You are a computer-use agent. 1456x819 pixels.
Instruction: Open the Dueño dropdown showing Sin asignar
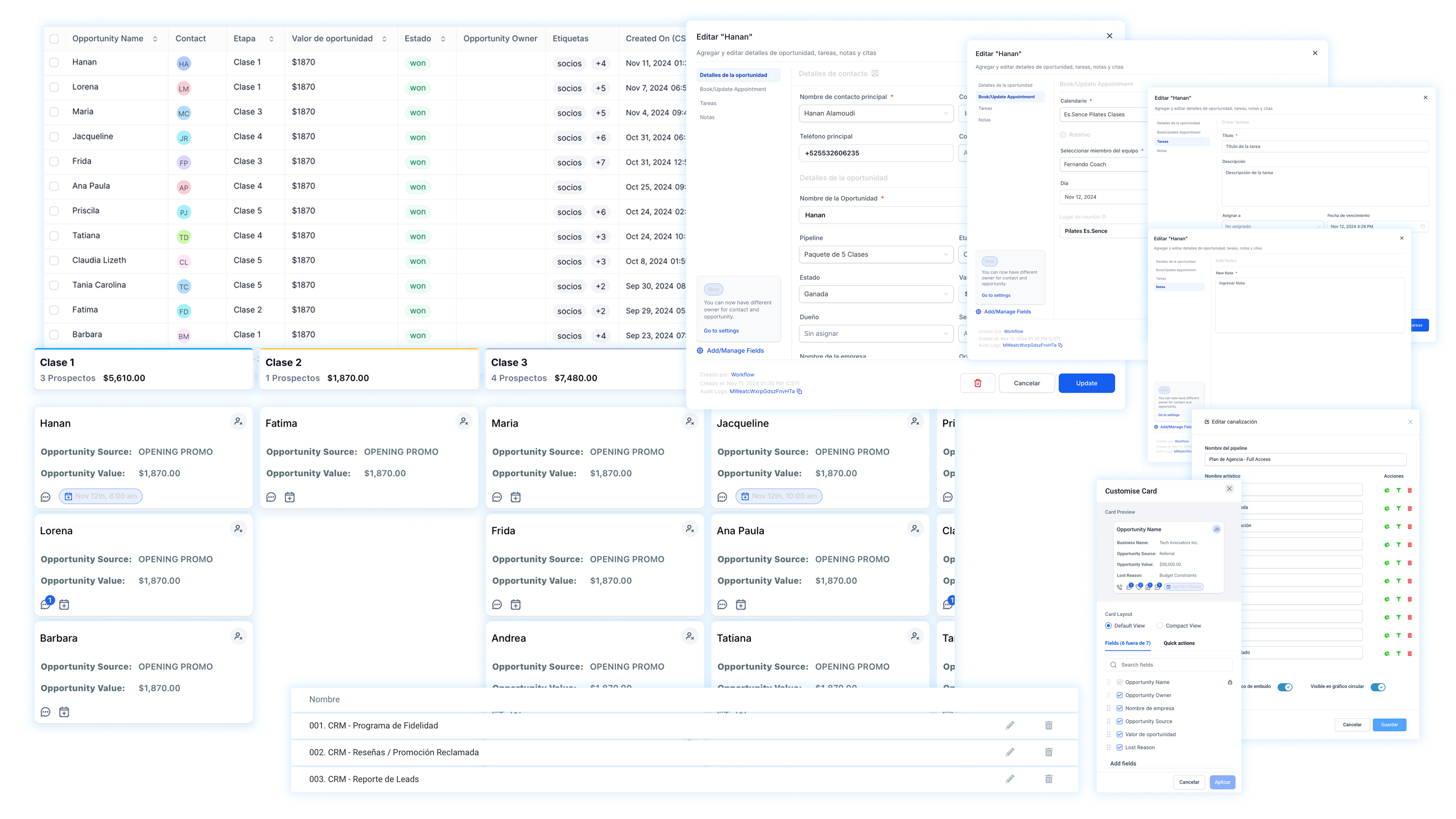pos(876,334)
